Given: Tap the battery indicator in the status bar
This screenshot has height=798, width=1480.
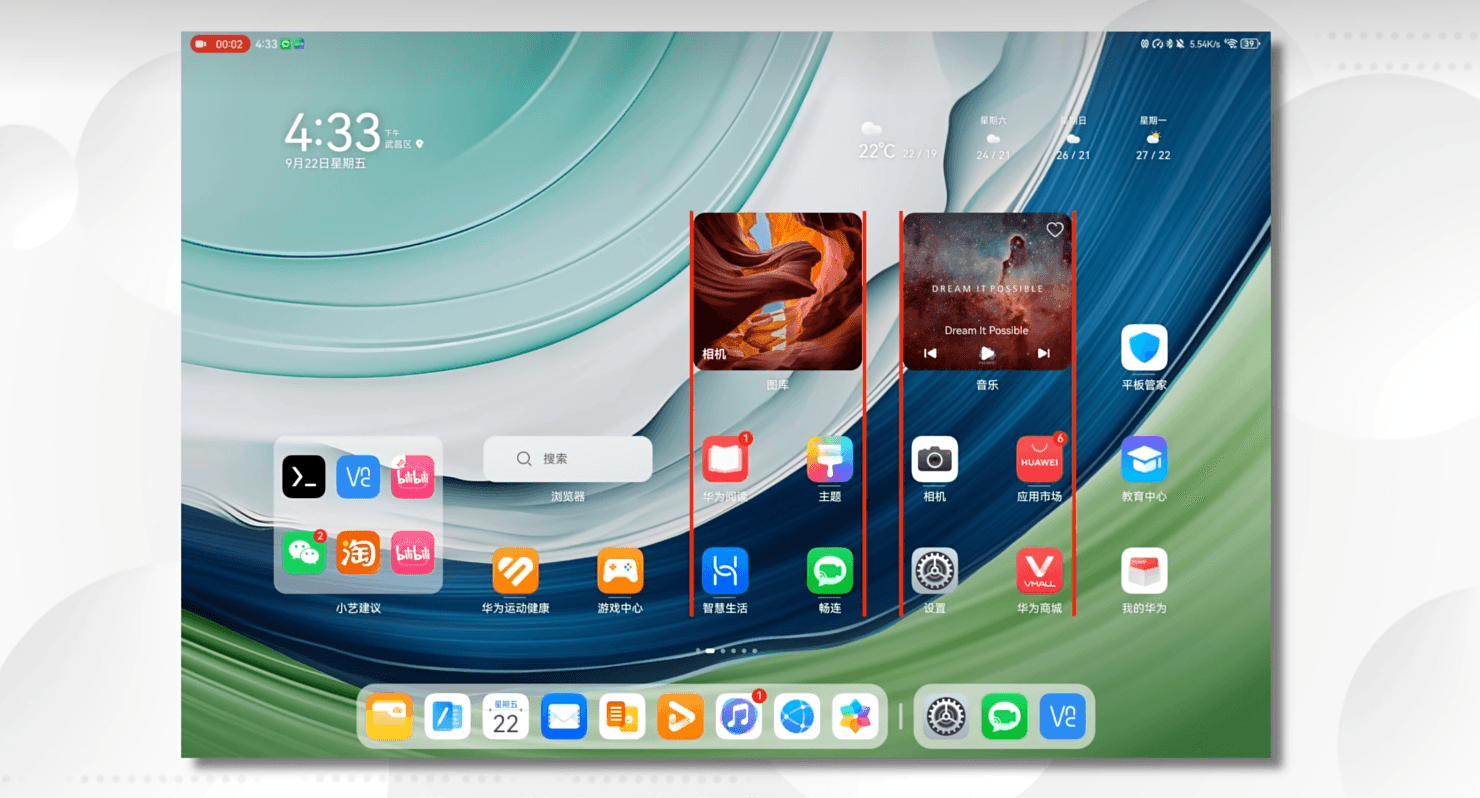Looking at the screenshot, I should tap(1250, 44).
